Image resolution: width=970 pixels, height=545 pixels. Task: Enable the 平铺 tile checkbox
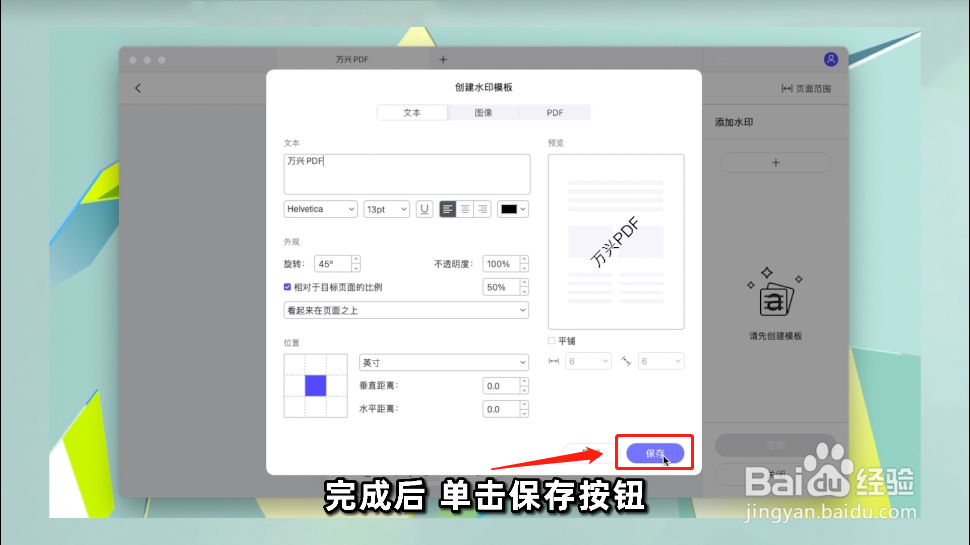click(x=552, y=341)
